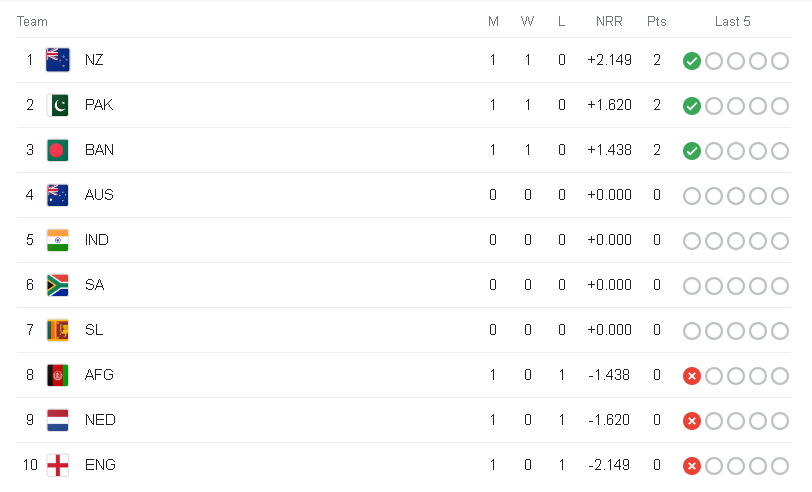Image resolution: width=812 pixels, height=492 pixels.
Task: Click the India flag icon
Action: coord(58,240)
